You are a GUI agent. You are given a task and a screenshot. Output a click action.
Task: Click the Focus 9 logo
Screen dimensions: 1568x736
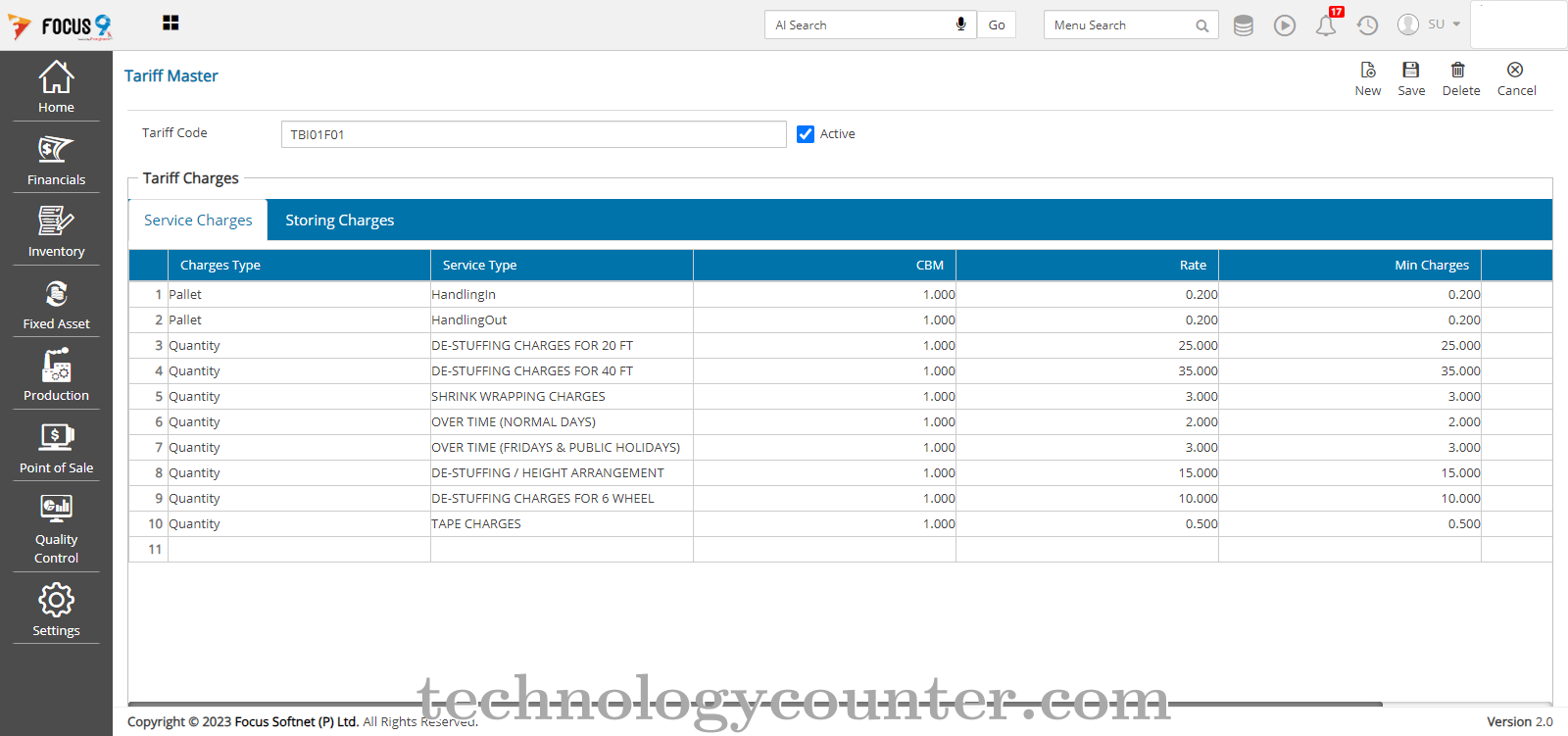[x=60, y=26]
